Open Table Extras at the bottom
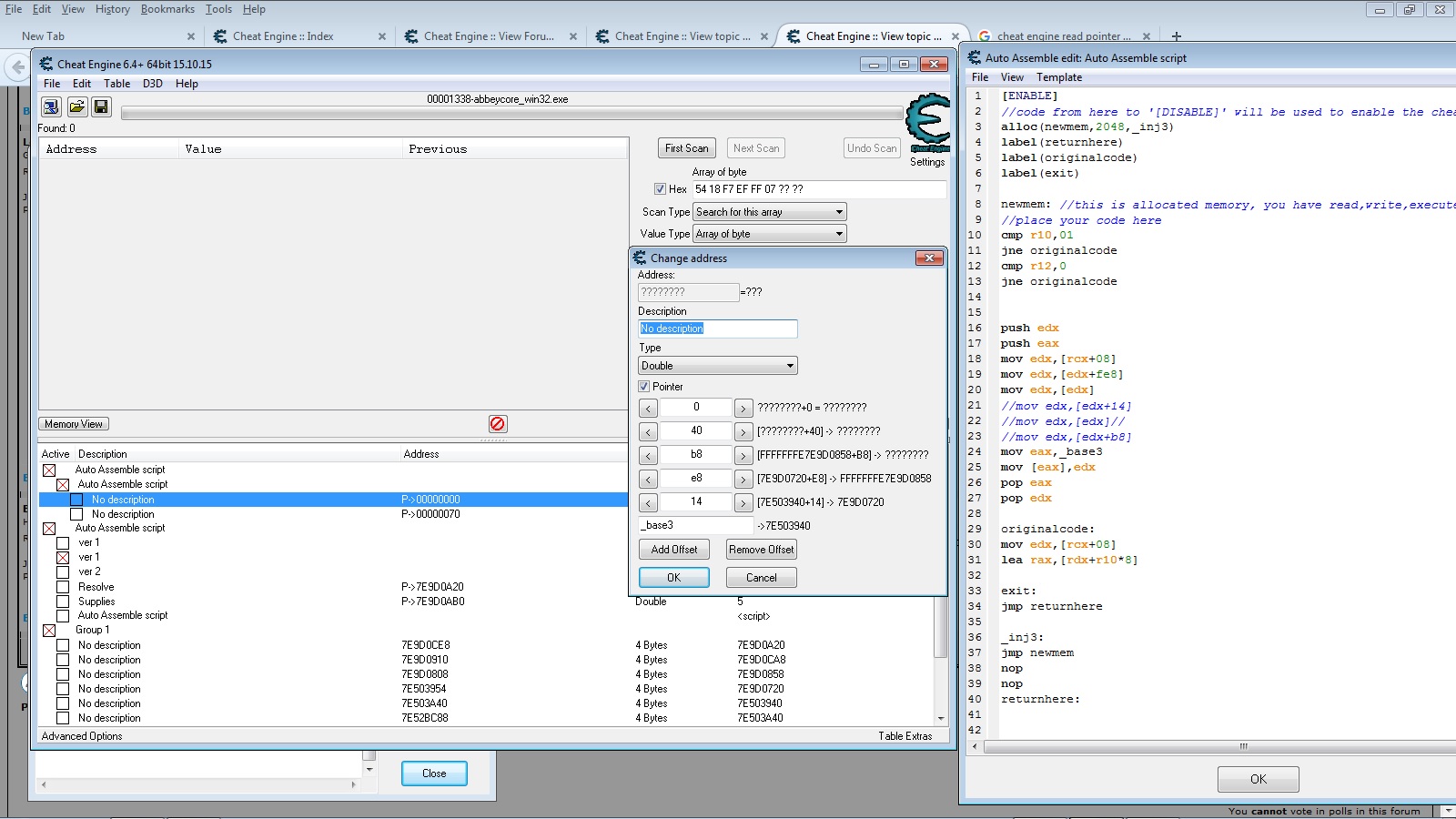The width and height of the screenshot is (1456, 819). (x=905, y=736)
